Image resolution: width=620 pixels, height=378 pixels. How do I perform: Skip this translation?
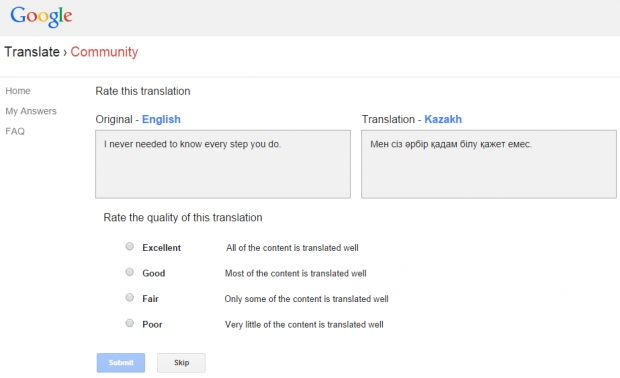coord(181,363)
